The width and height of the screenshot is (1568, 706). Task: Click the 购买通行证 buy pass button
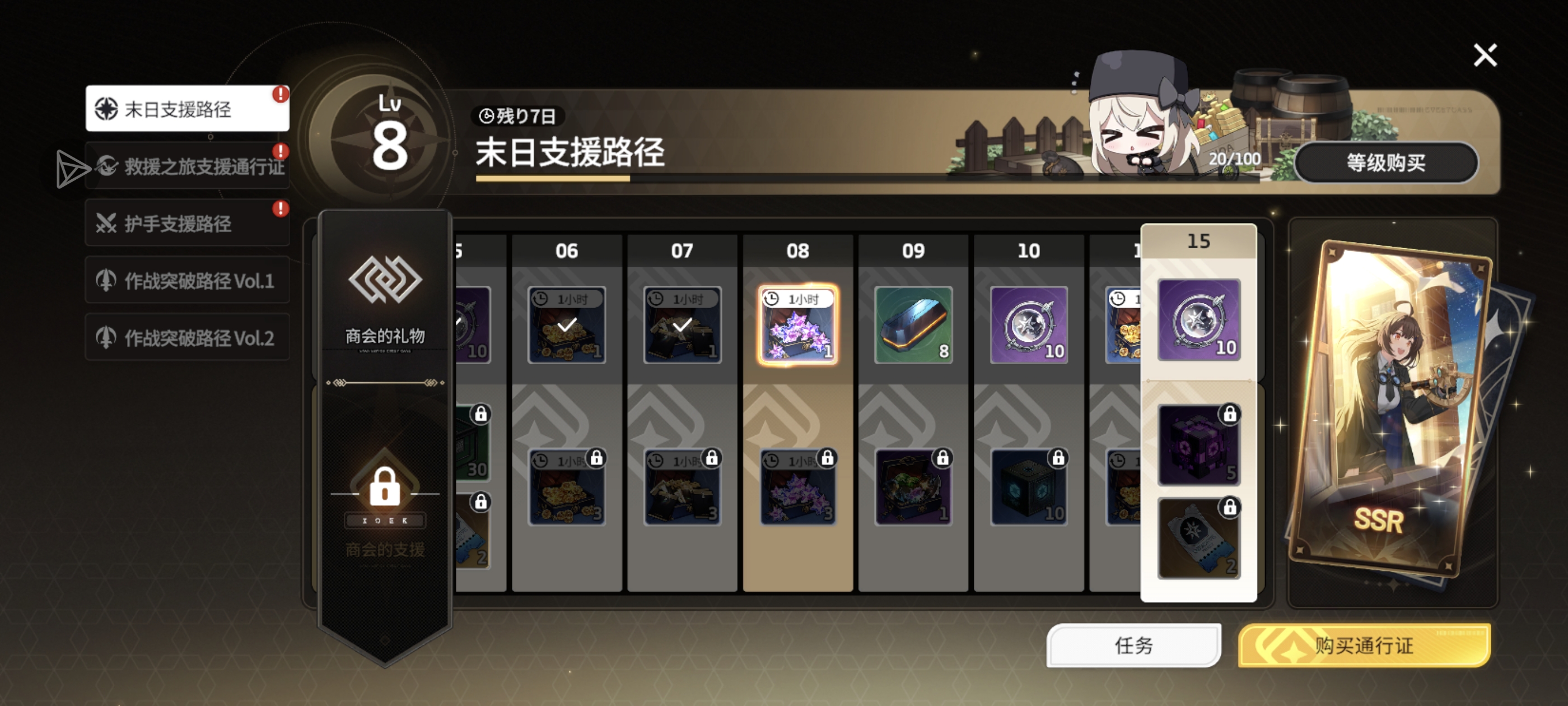pos(1364,645)
